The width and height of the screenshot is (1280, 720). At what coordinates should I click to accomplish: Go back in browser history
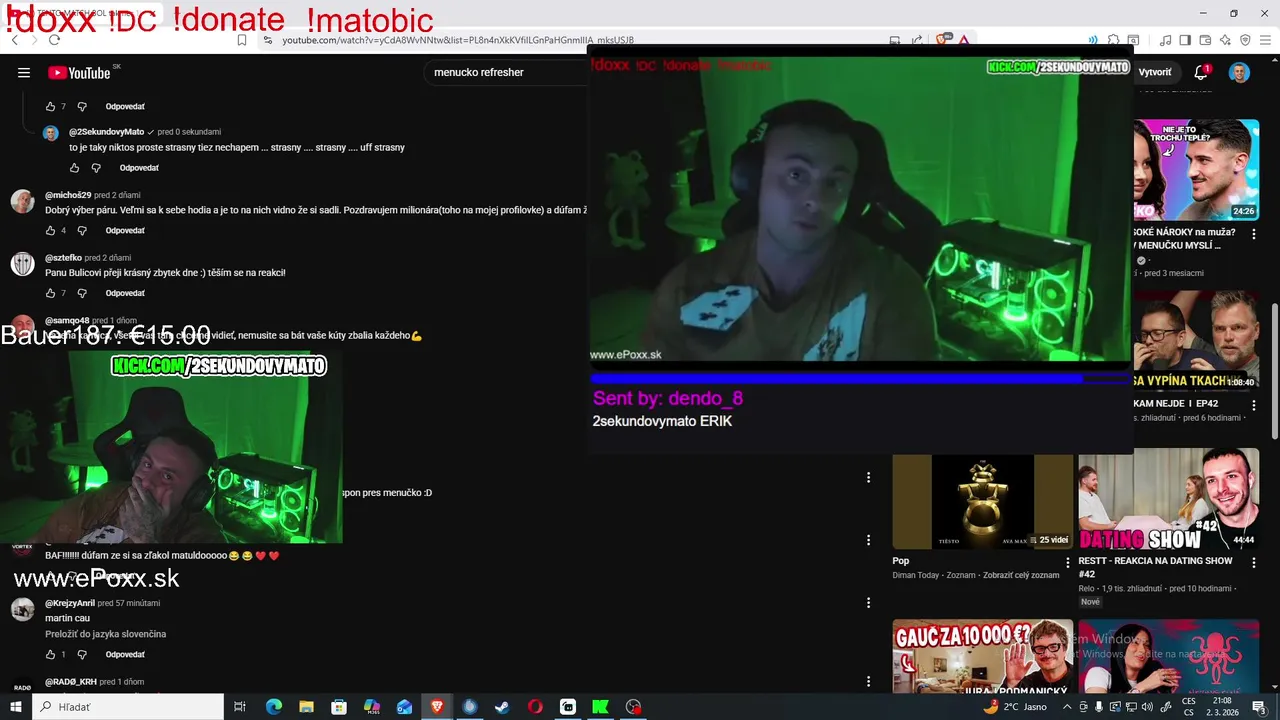(14, 40)
